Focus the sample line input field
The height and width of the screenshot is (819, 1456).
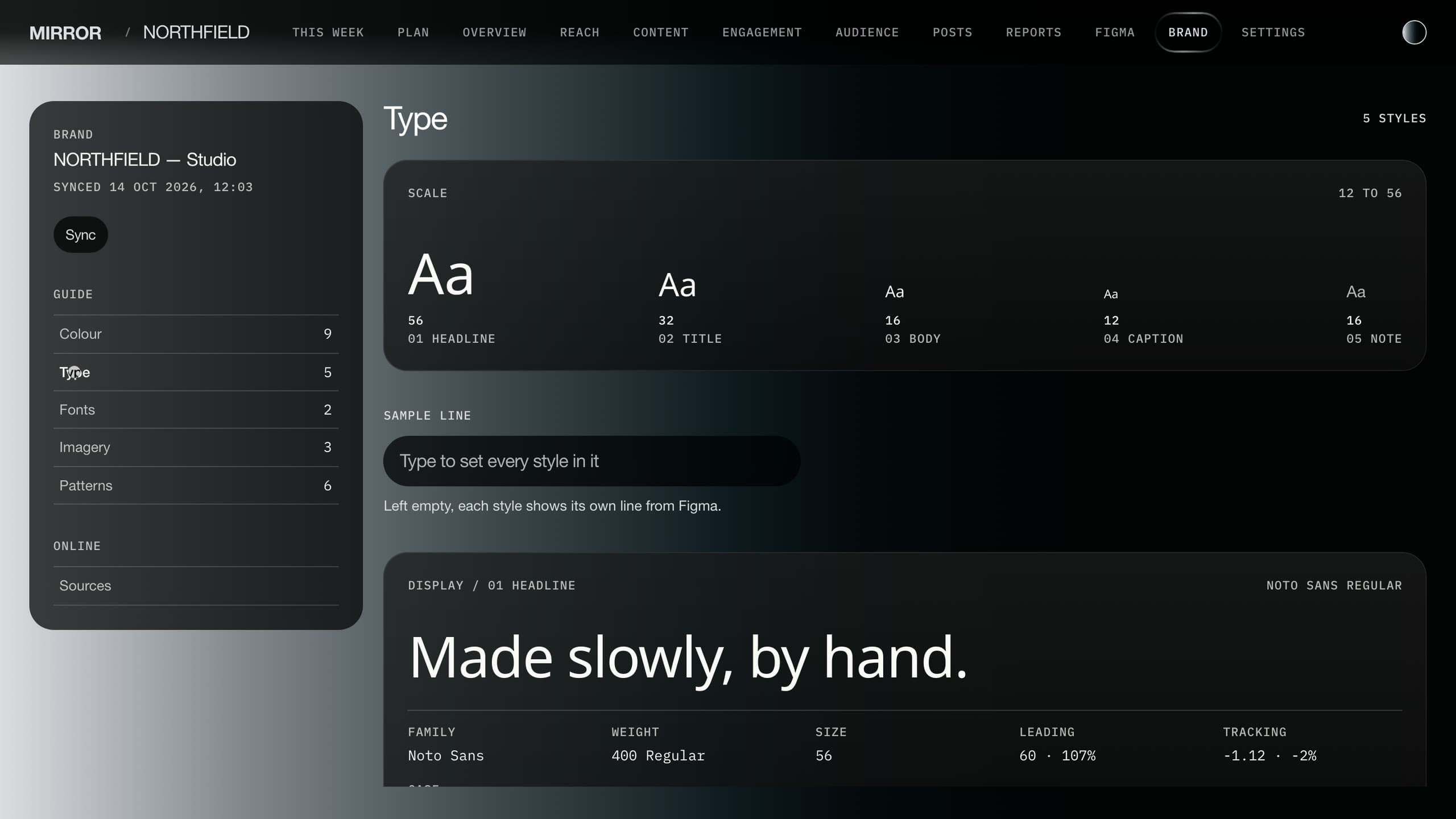591,461
